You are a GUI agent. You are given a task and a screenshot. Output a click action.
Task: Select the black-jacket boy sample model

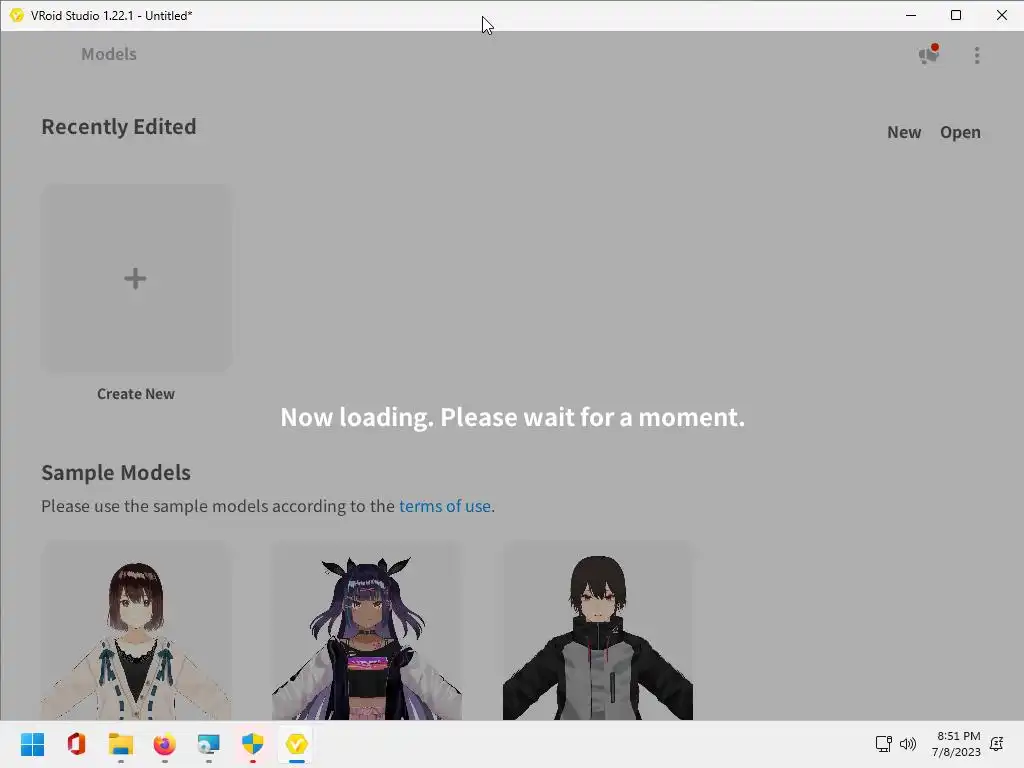598,630
